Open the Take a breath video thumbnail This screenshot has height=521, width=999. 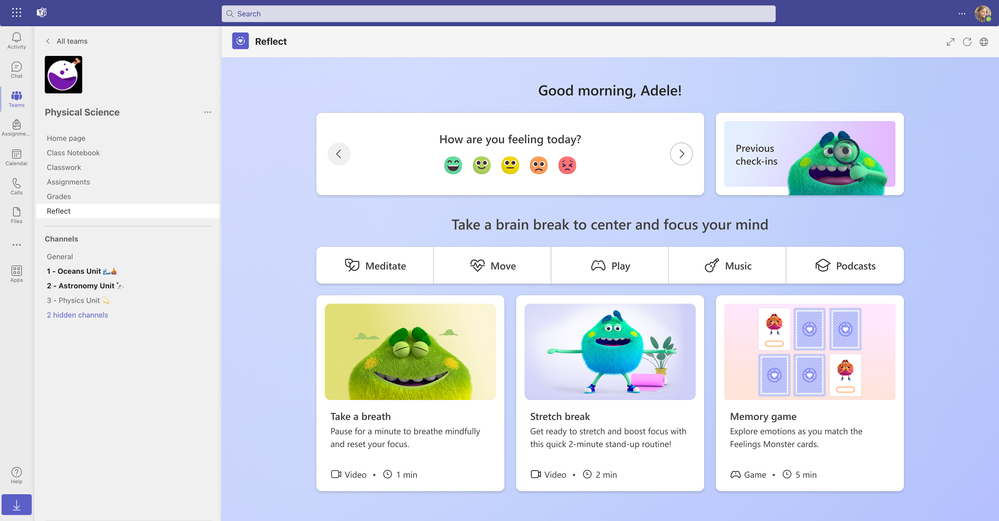coord(410,352)
